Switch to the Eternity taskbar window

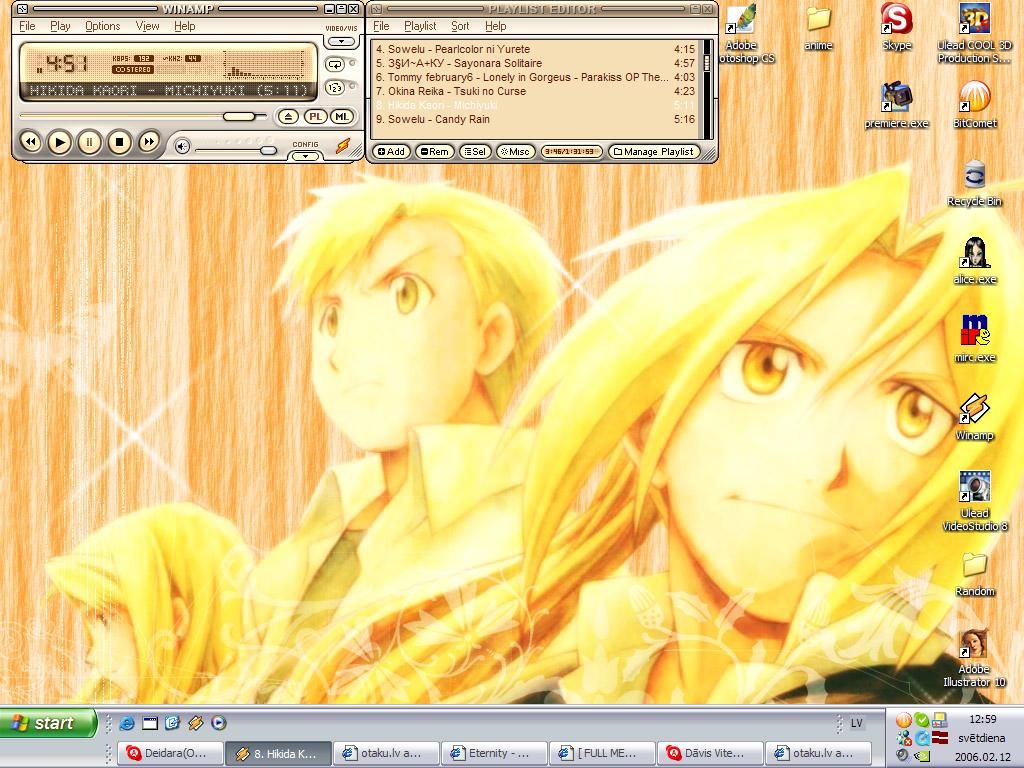pos(495,754)
